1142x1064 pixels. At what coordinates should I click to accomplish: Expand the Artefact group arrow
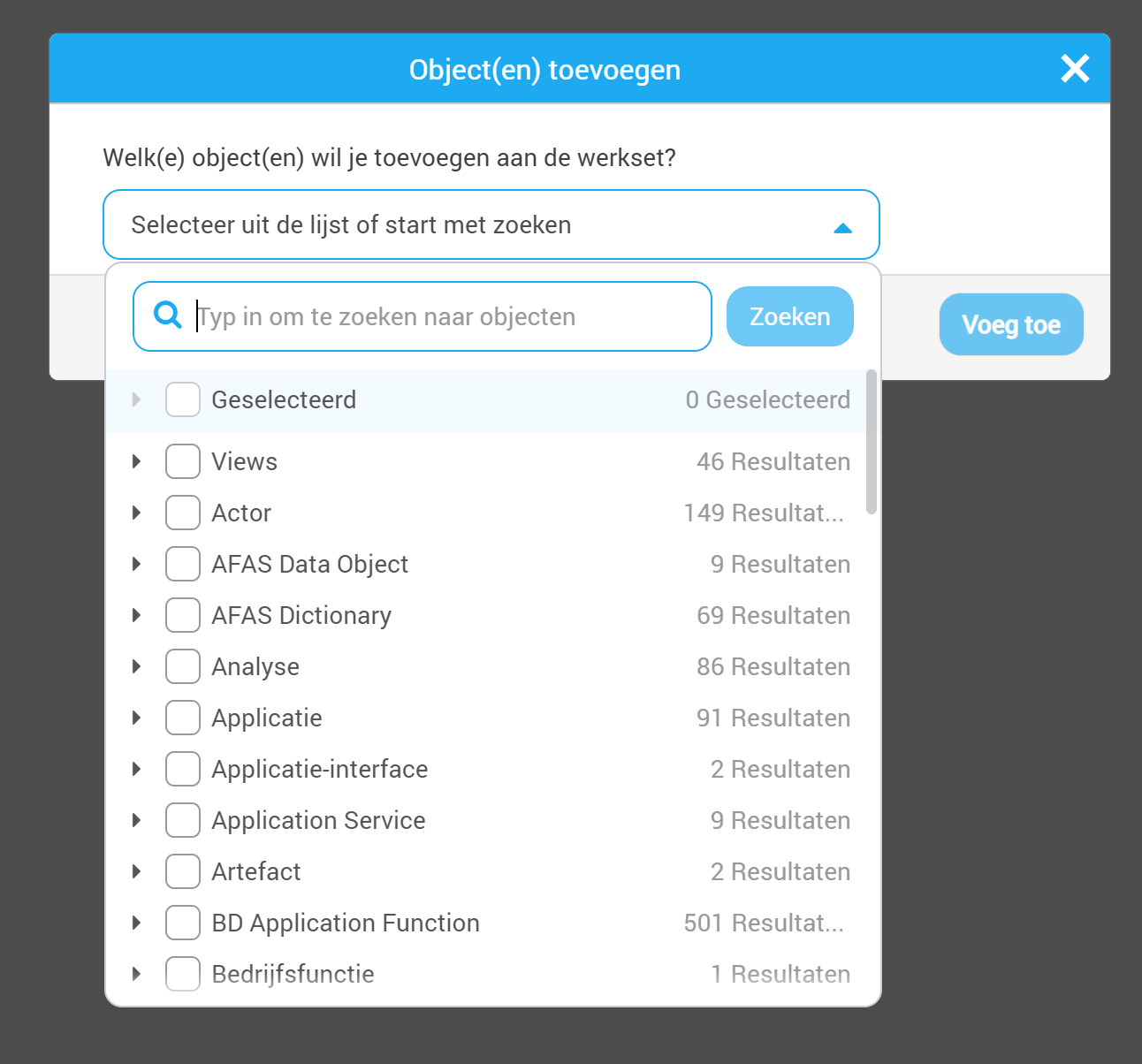point(136,871)
